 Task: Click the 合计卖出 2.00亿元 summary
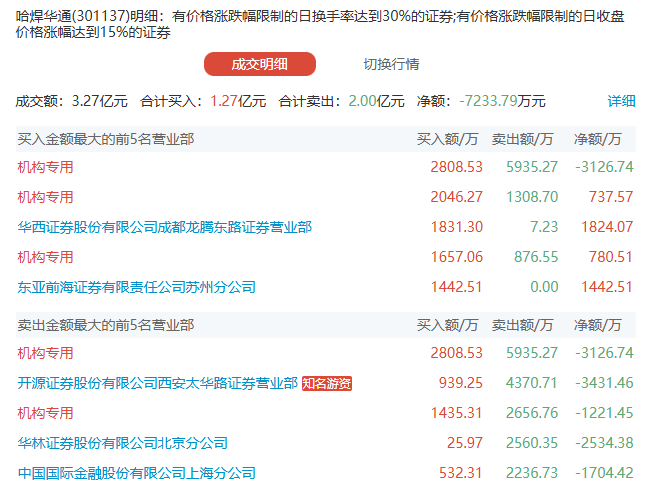tap(342, 101)
